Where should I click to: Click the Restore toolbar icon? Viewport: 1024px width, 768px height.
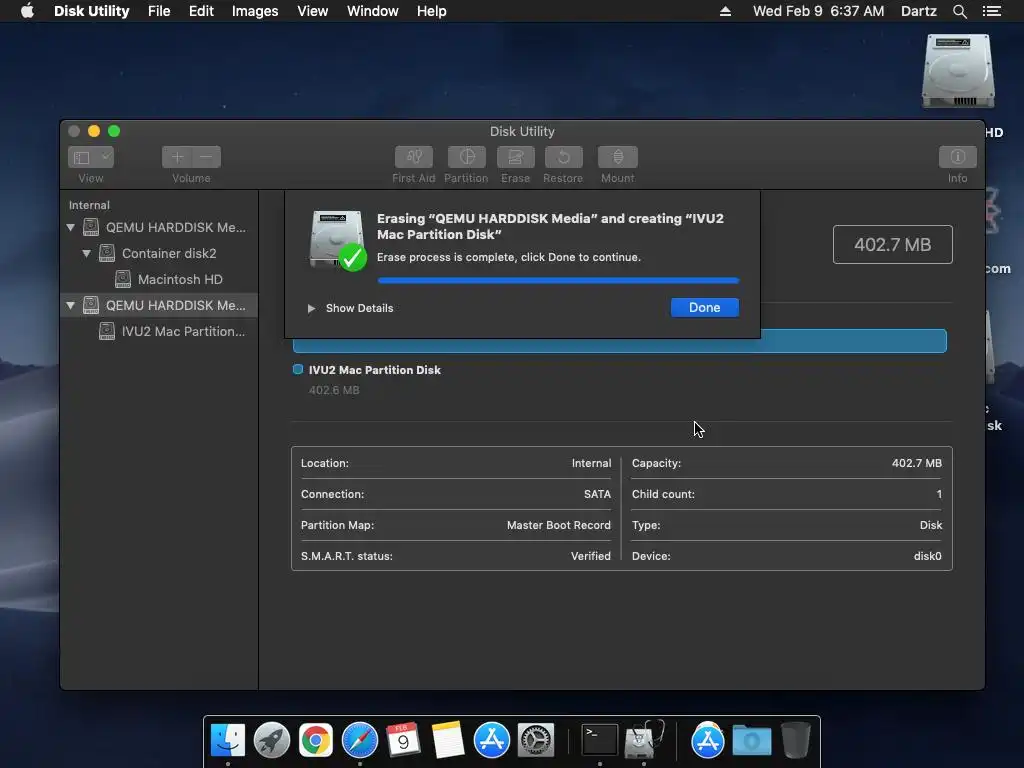pyautogui.click(x=564, y=157)
